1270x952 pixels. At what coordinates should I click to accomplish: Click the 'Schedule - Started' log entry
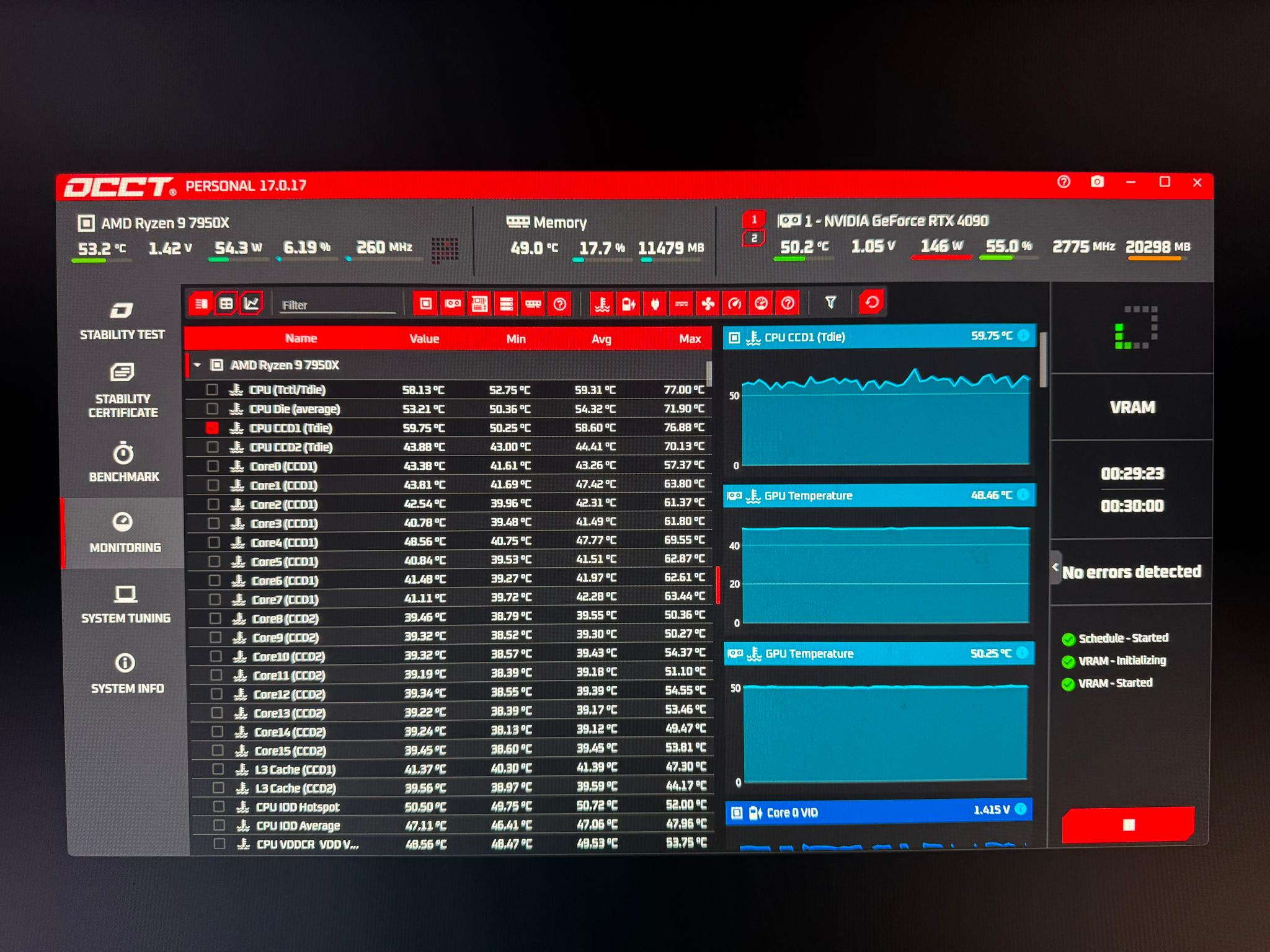1123,638
